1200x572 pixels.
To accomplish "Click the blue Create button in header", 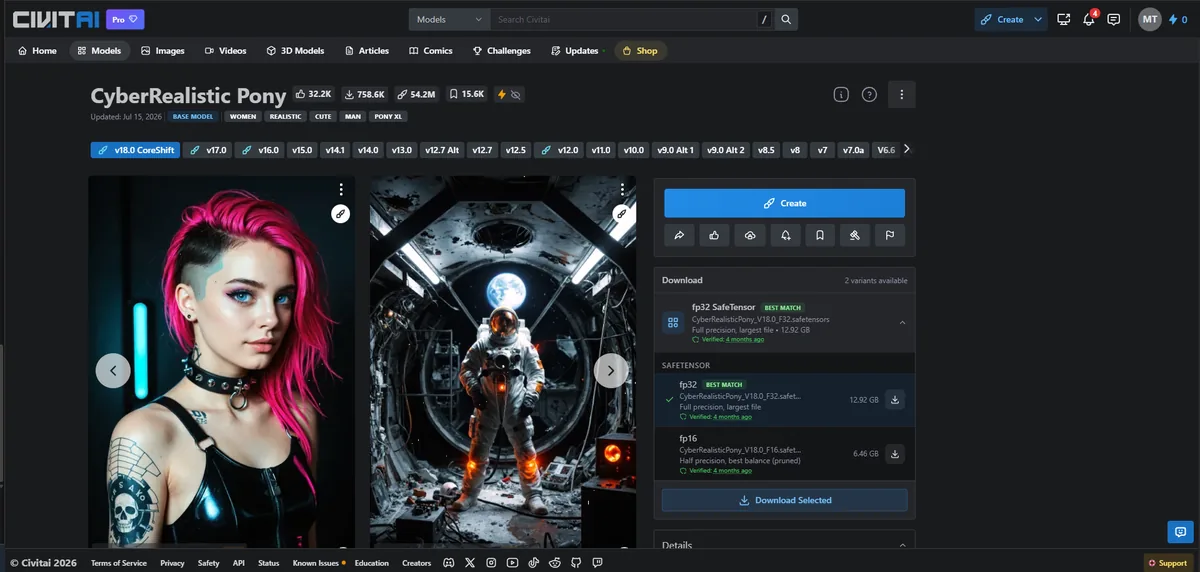I will [x=1002, y=19].
